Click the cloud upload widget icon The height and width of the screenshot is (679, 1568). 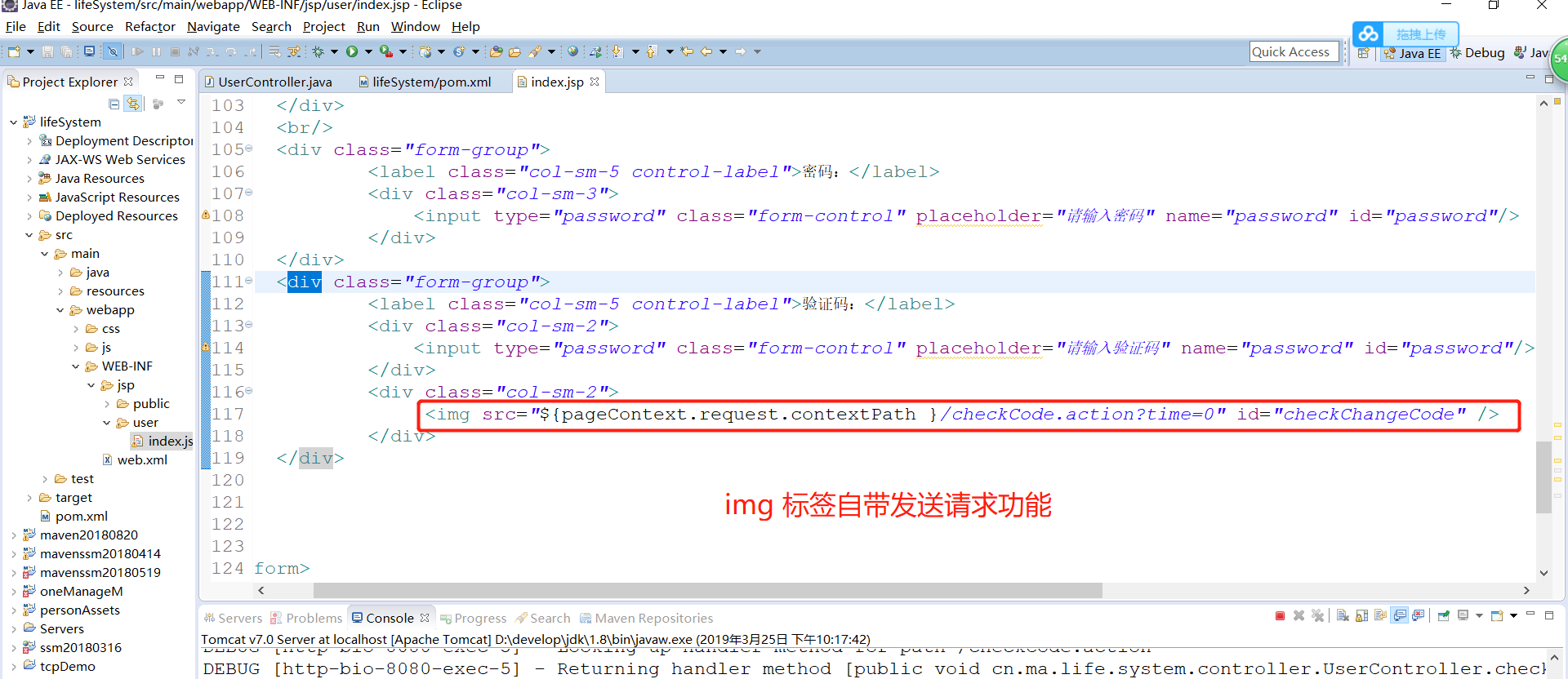coord(1370,34)
